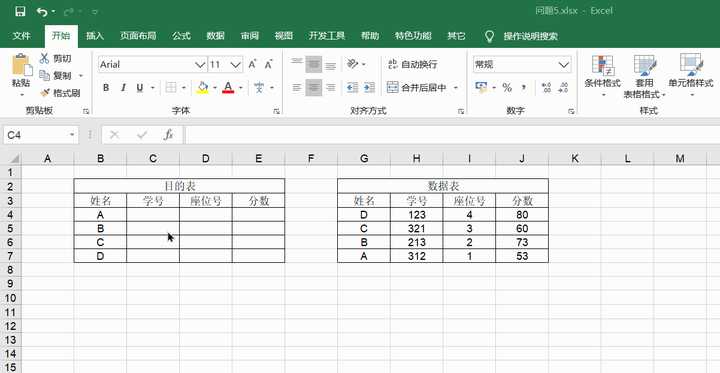This screenshot has width=720, height=373.
Task: Select column H header
Action: pos(416,158)
